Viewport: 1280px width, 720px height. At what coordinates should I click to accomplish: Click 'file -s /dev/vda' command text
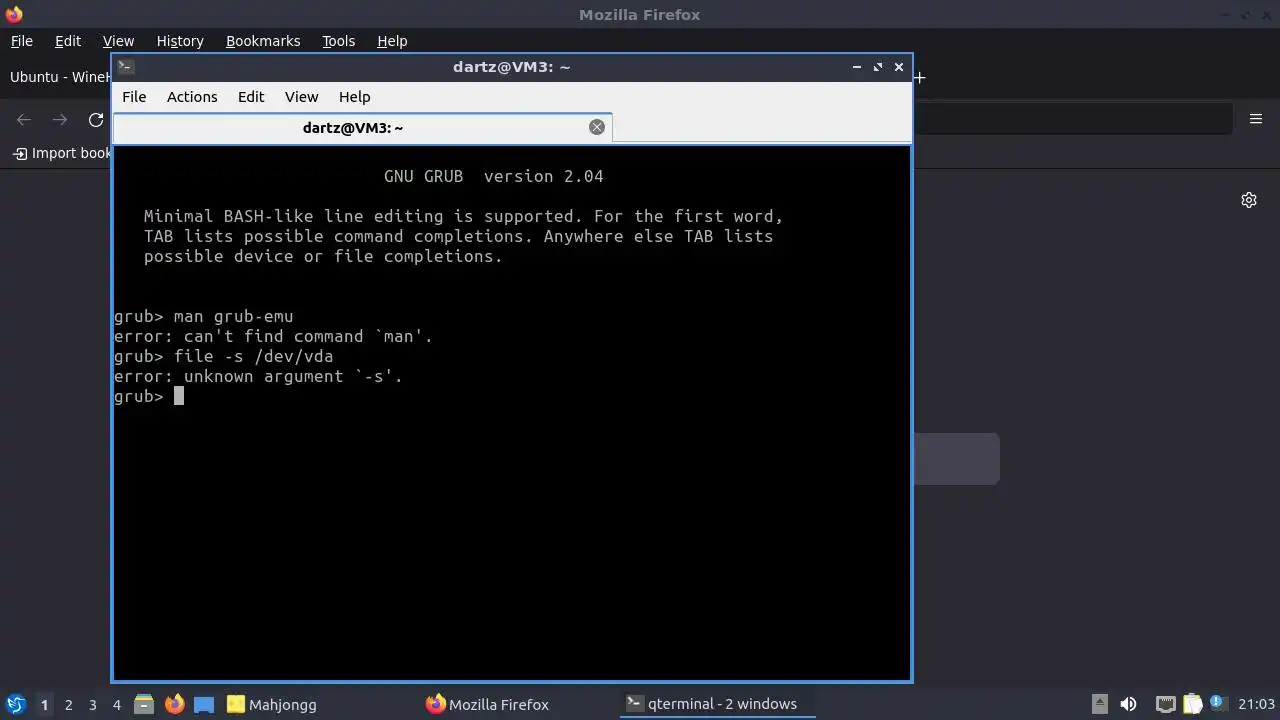(253, 356)
